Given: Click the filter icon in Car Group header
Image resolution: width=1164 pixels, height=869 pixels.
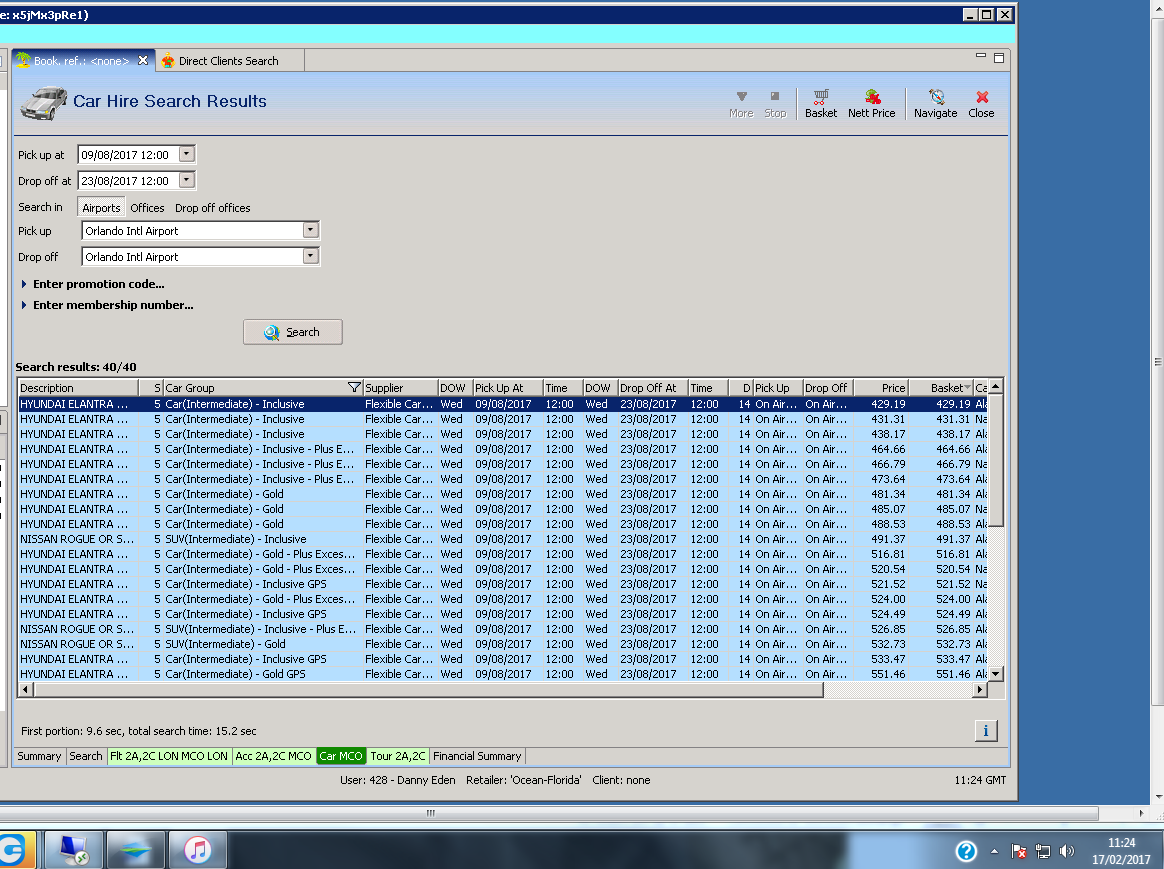Looking at the screenshot, I should click(x=353, y=388).
